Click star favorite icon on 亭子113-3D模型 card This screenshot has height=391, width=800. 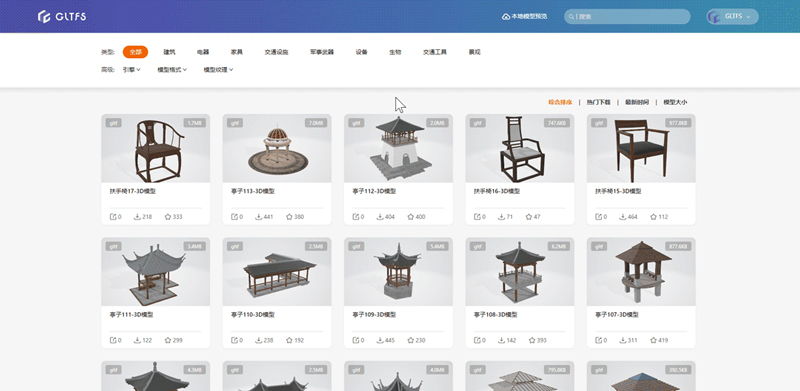[289, 216]
